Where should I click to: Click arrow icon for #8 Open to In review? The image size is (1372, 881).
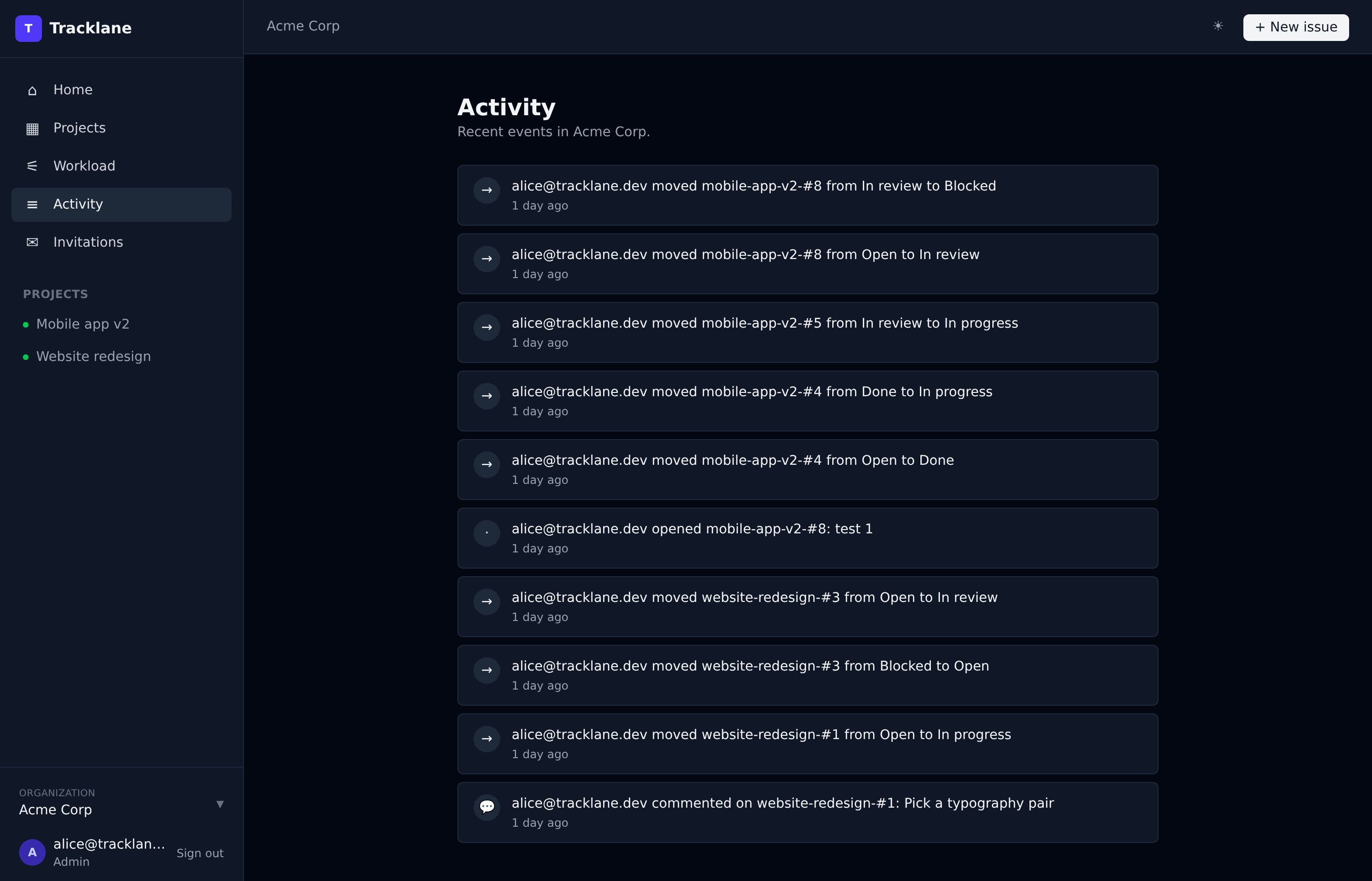coord(487,259)
